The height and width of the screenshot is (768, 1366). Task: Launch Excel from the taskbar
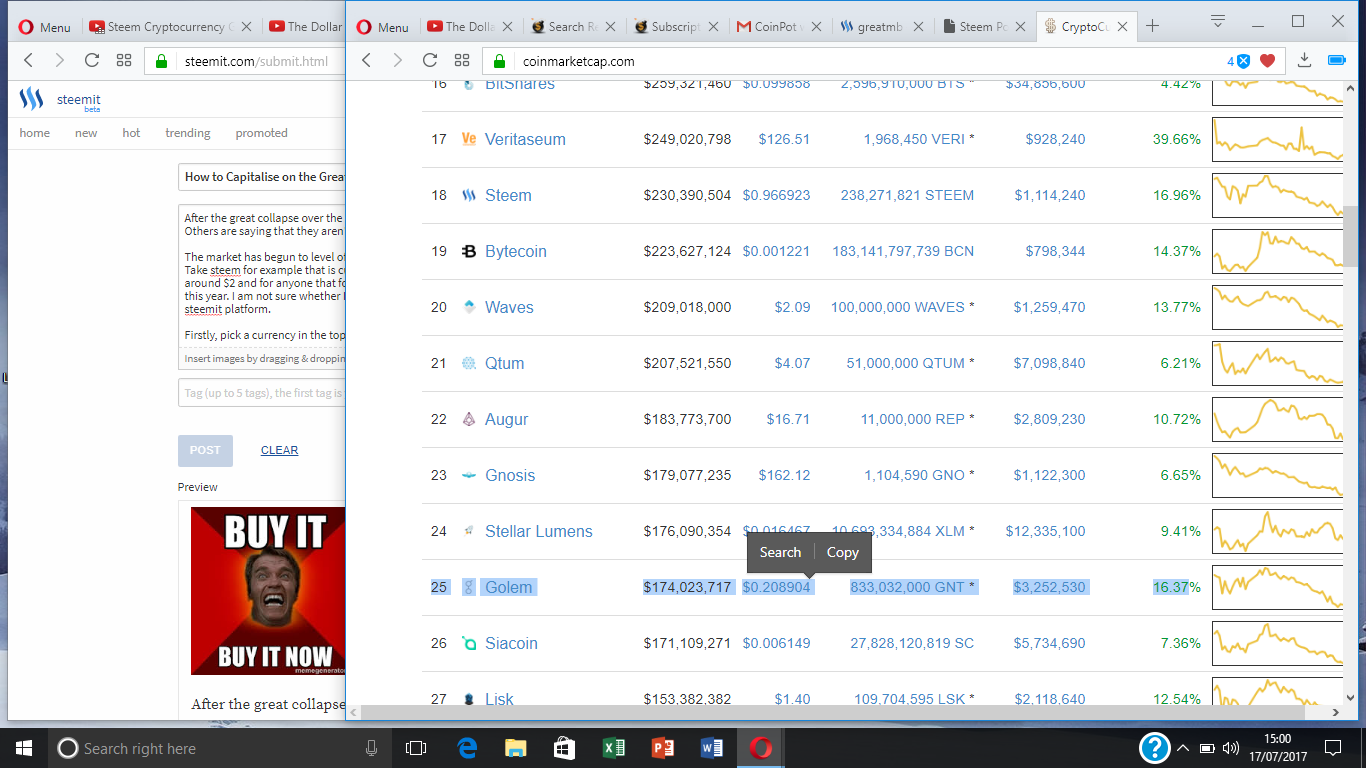tap(613, 748)
